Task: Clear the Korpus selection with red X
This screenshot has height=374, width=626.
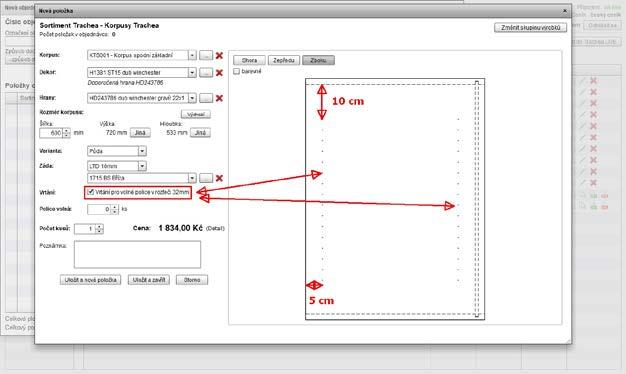Action: point(219,55)
